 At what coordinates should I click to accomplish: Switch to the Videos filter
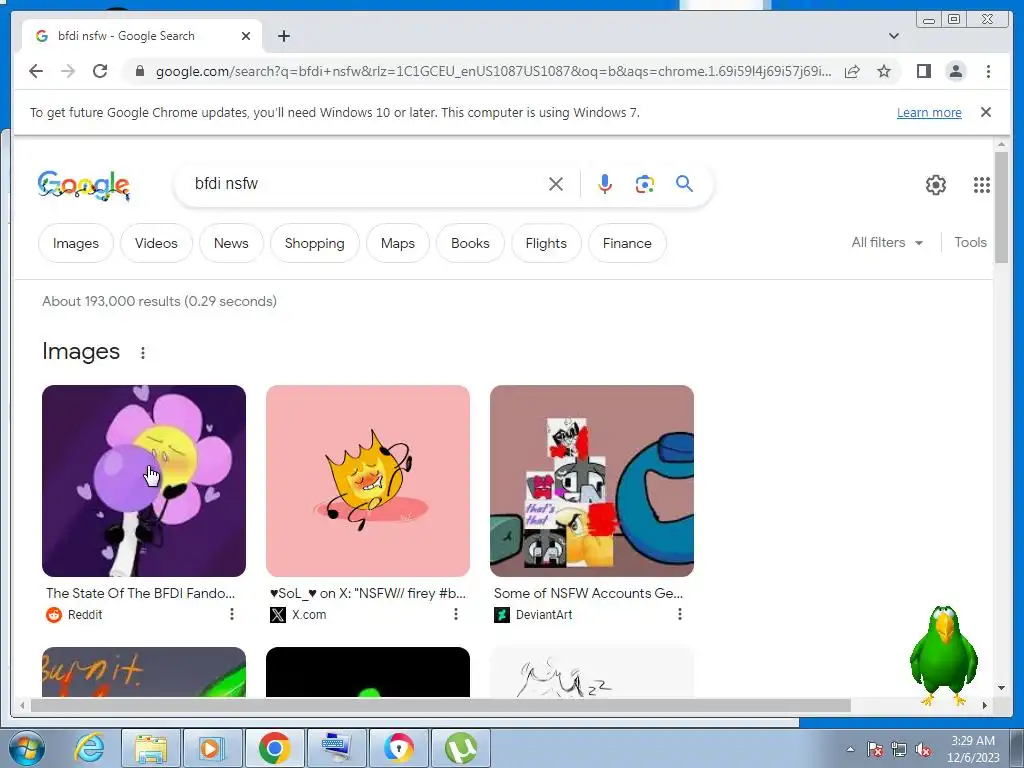156,243
